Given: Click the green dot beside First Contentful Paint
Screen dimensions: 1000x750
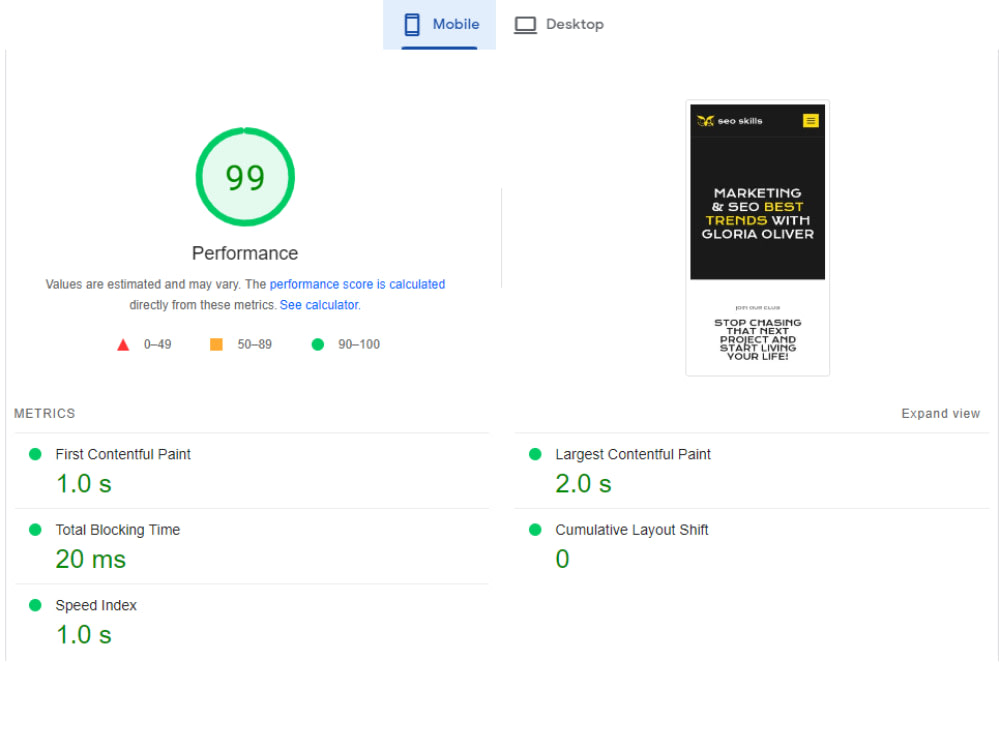Looking at the screenshot, I should [35, 454].
